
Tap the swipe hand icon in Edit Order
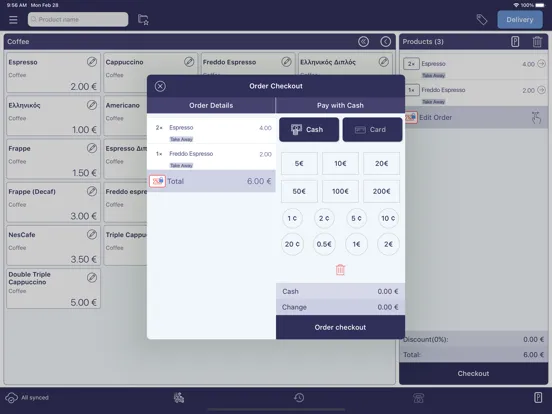pyautogui.click(x=536, y=118)
